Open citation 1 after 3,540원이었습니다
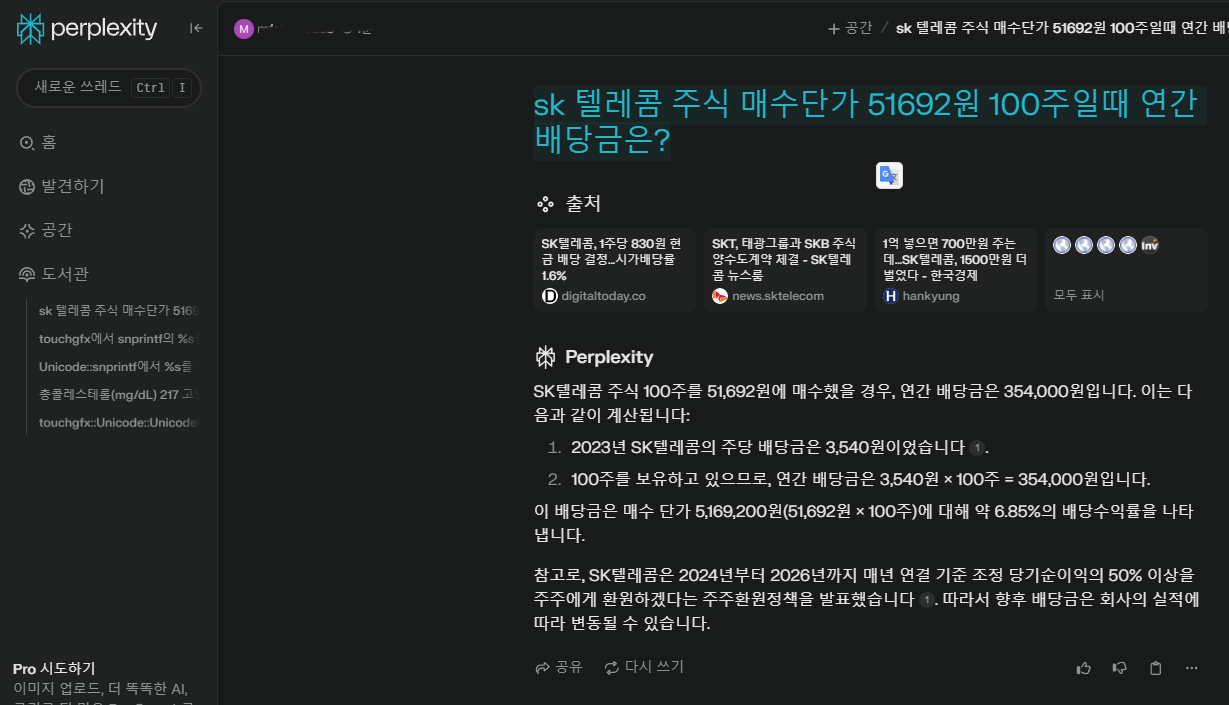Image resolution: width=1229 pixels, height=705 pixels. (x=977, y=448)
